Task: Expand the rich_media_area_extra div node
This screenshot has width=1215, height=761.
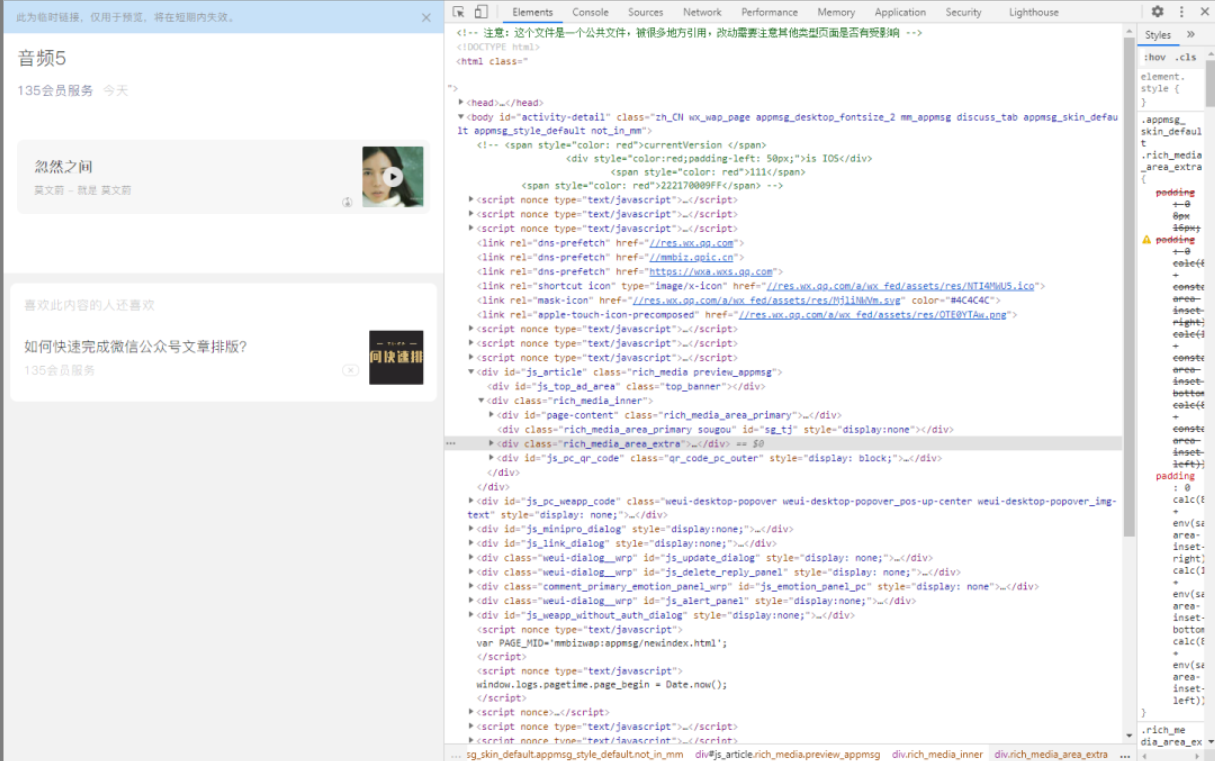Action: pos(491,443)
